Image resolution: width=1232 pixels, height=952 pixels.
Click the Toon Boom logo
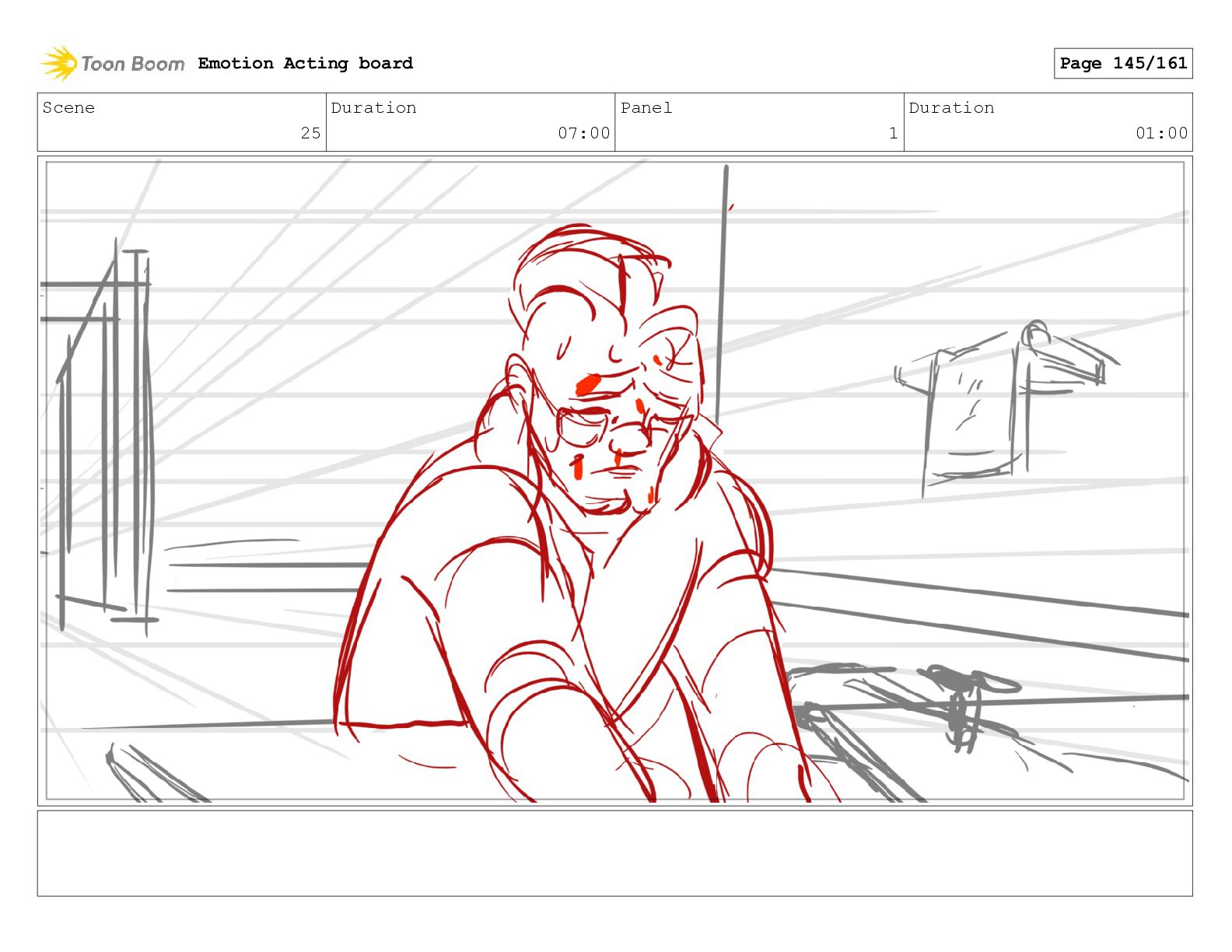(x=113, y=63)
